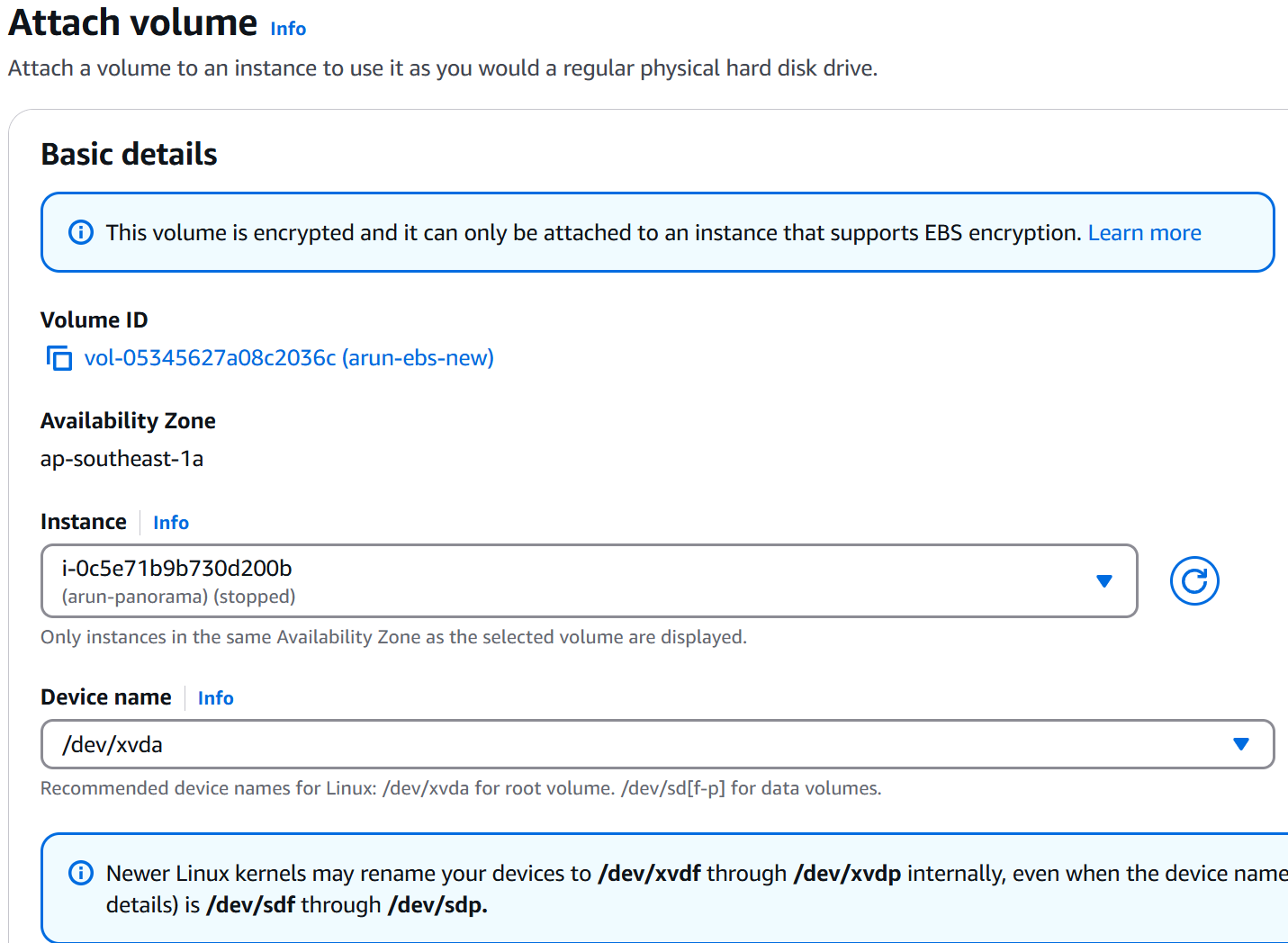Image resolution: width=1288 pixels, height=943 pixels.
Task: Copy the volume ID using the copy icon
Action: tap(59, 358)
